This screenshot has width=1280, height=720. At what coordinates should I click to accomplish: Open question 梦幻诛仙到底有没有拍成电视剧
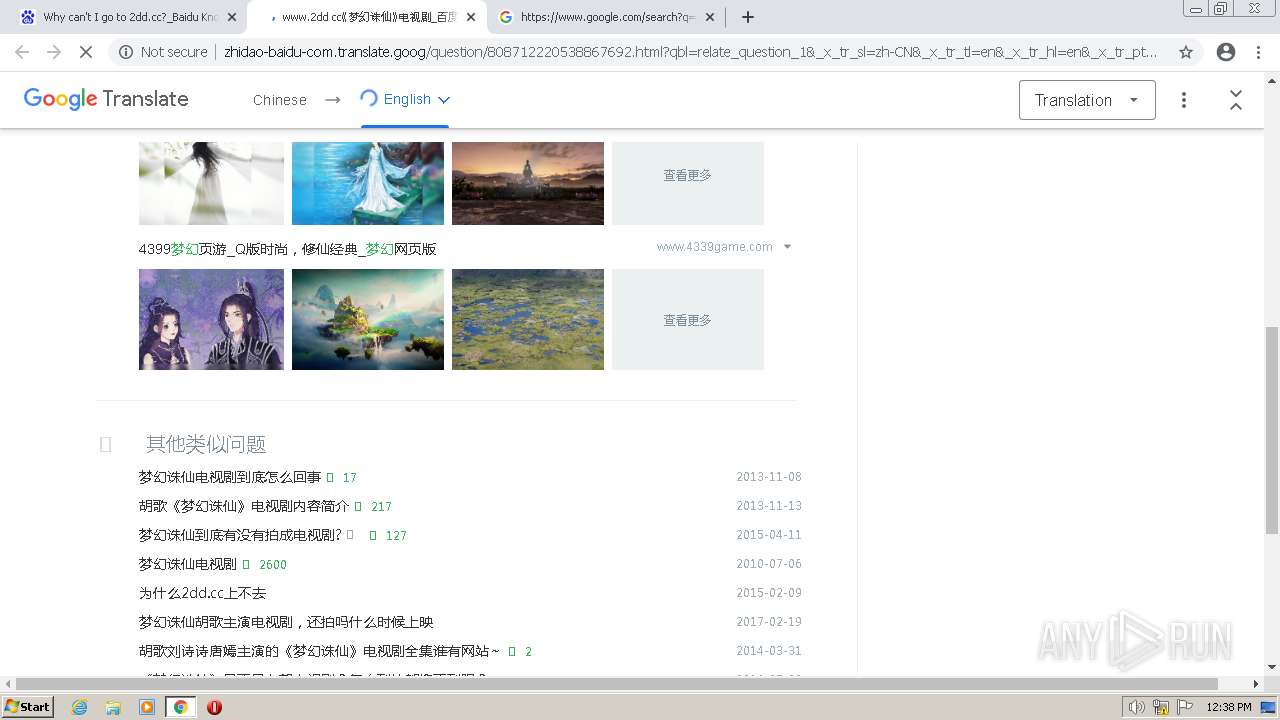coord(240,535)
